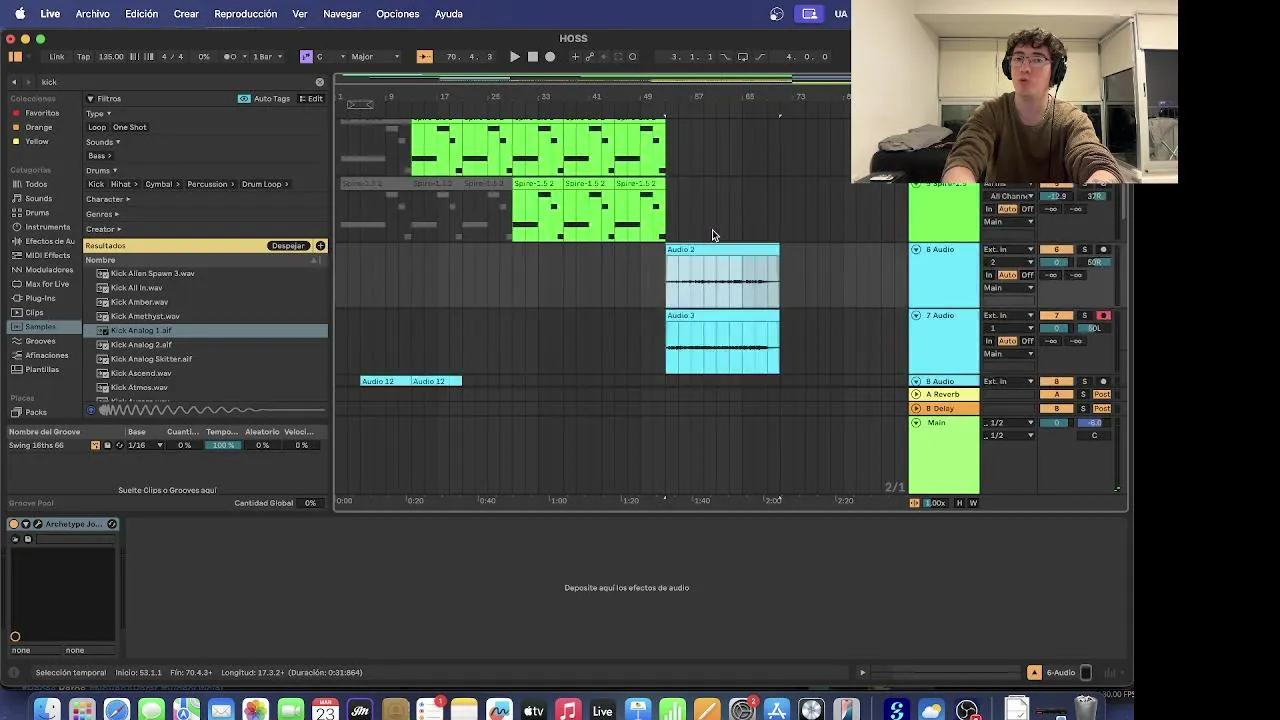The image size is (1280, 720).
Task: Toggle Automation Arm icon
Action: tap(589, 57)
